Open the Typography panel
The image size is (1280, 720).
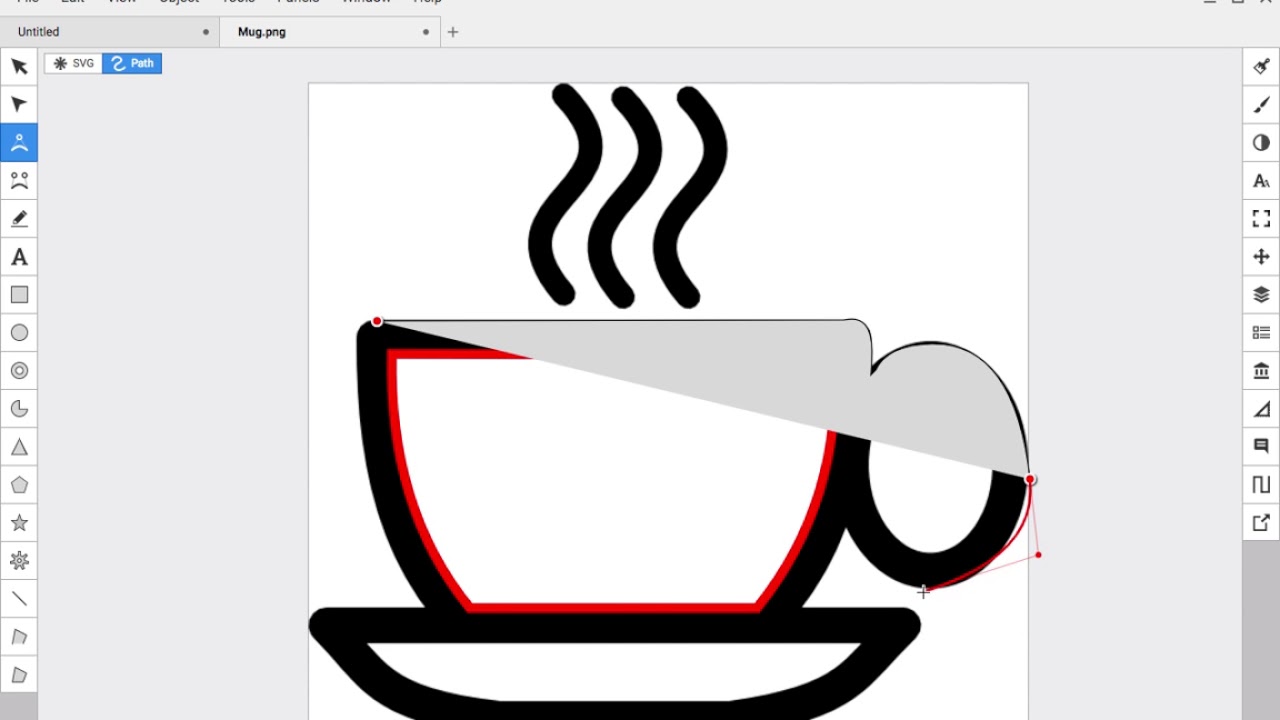pos(1261,181)
